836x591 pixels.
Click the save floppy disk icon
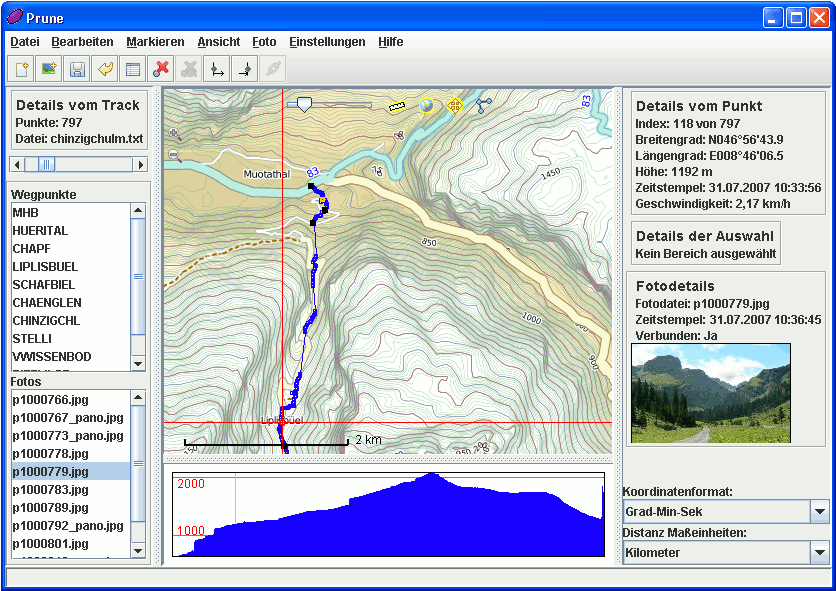click(76, 69)
